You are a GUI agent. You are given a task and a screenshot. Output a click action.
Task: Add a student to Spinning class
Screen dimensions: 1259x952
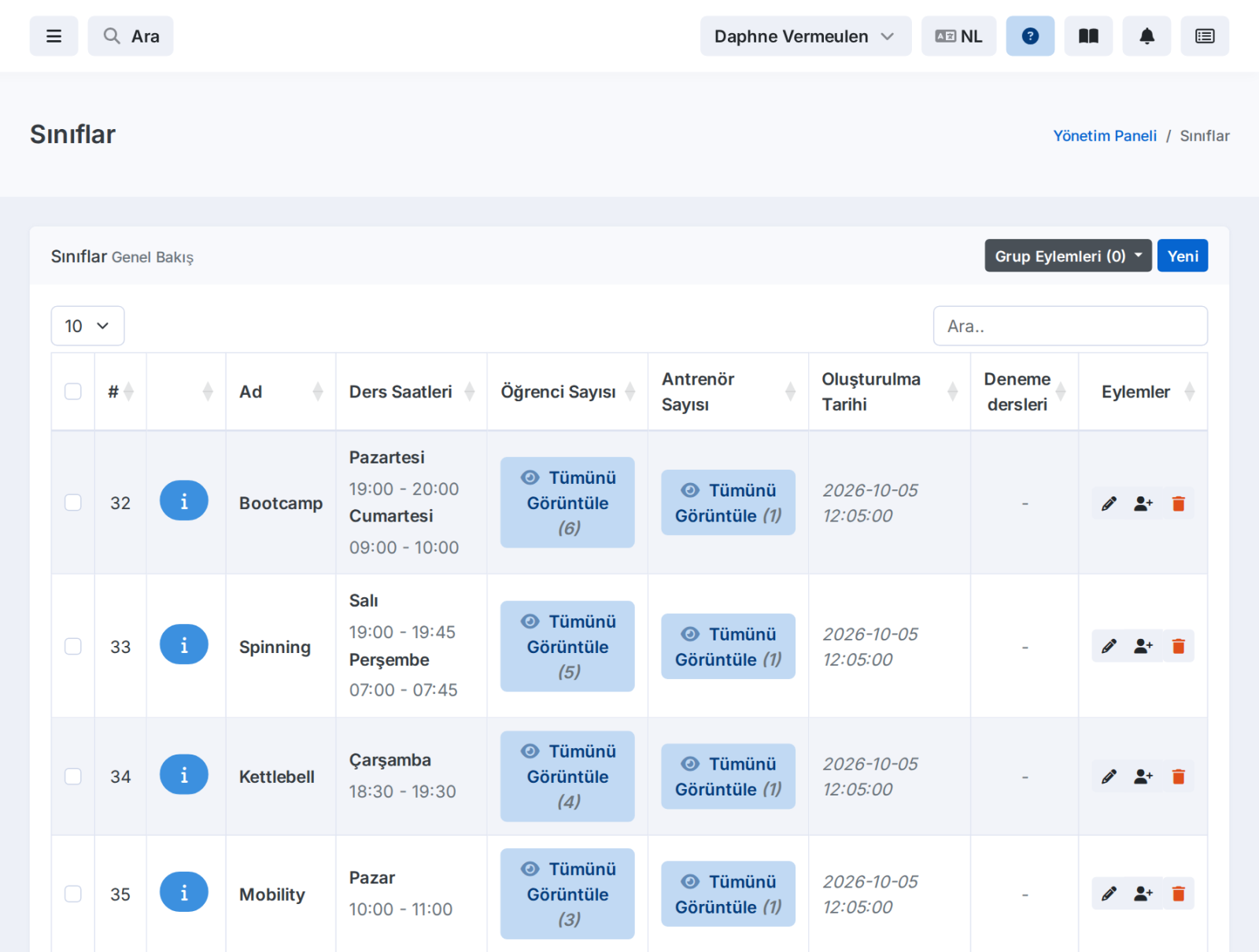click(1143, 646)
